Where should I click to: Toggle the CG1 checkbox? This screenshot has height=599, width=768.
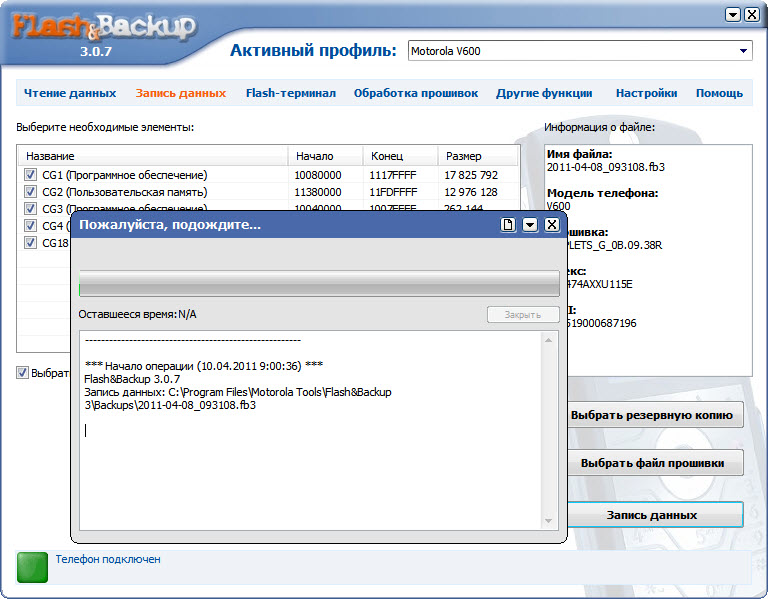point(30,174)
